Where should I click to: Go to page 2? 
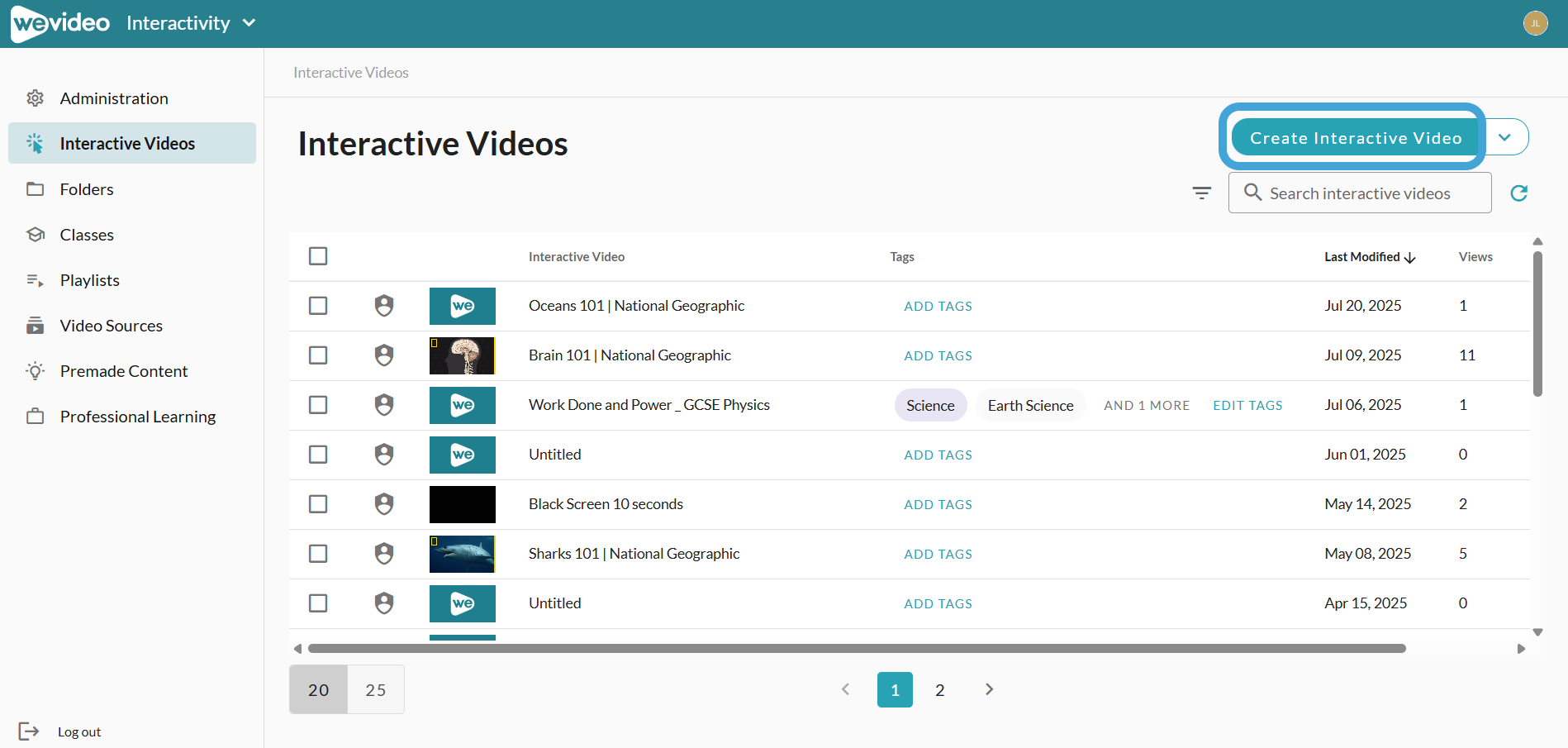point(939,690)
